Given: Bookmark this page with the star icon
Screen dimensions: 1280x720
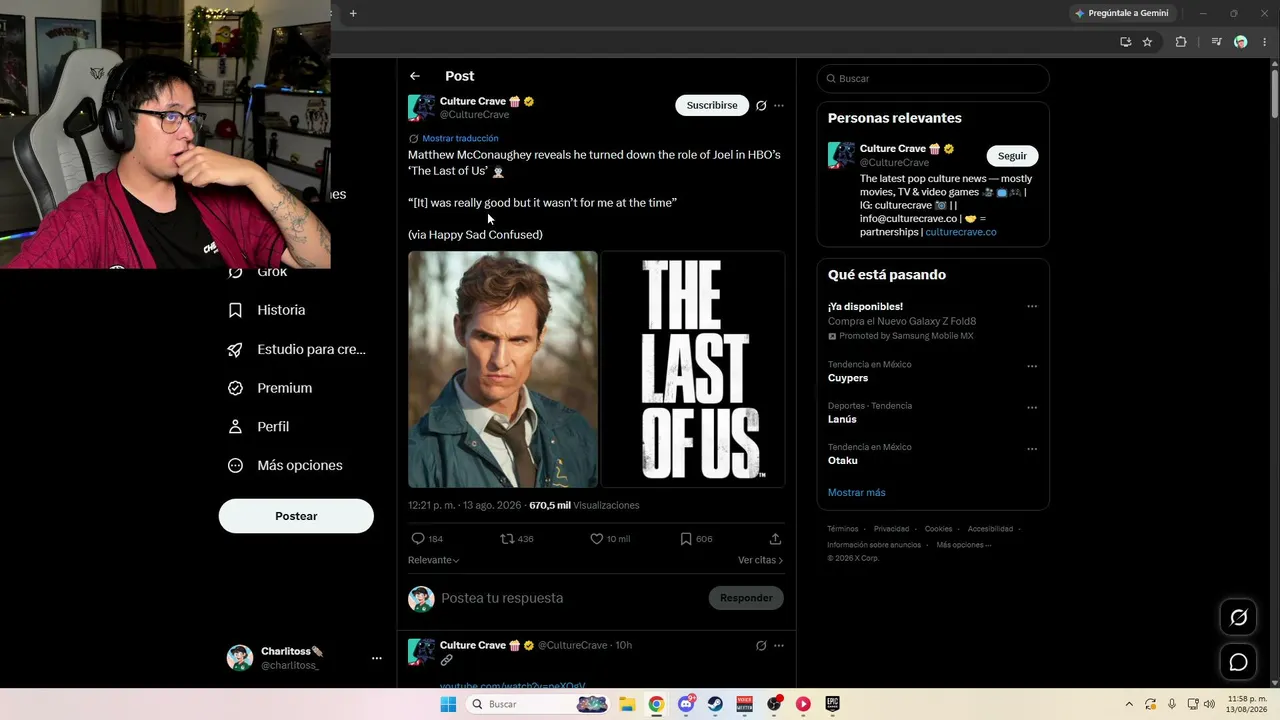Looking at the screenshot, I should point(1147,42).
